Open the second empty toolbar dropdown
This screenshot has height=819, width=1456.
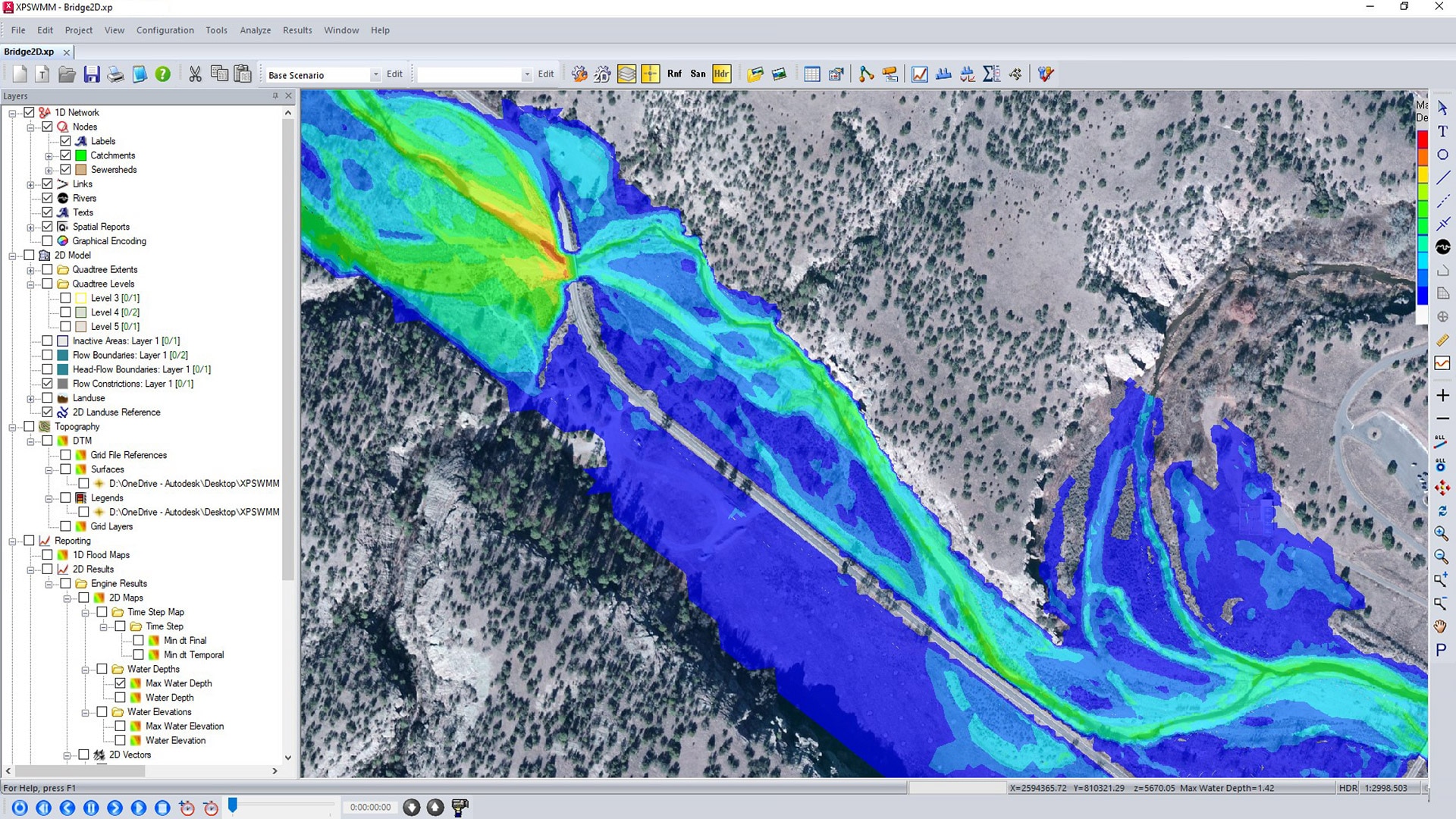[527, 75]
